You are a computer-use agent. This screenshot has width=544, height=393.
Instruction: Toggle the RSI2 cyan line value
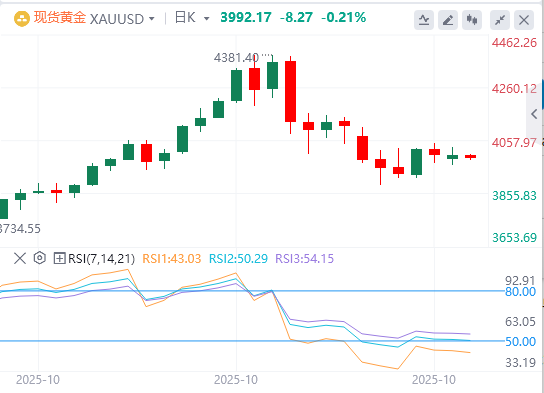click(238, 259)
